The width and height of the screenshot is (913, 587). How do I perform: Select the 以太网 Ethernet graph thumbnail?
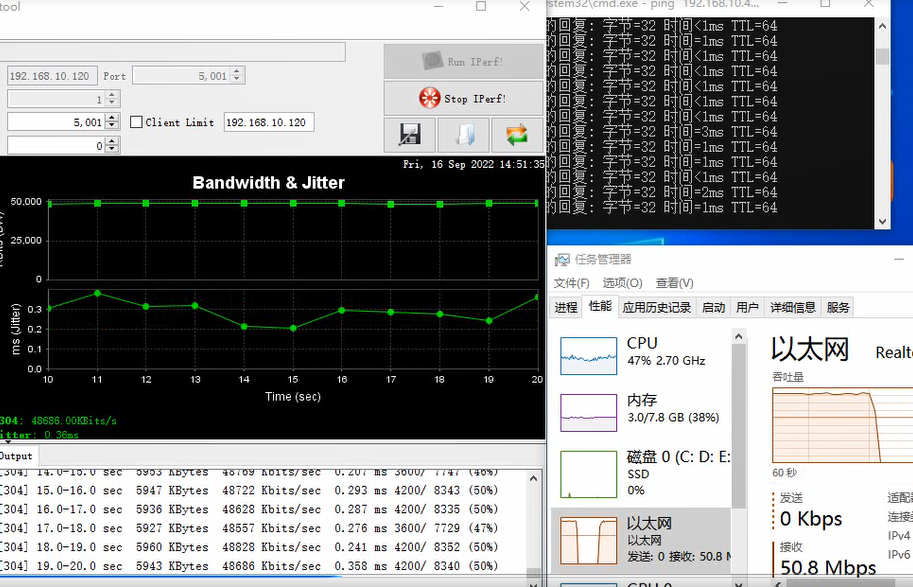(x=589, y=541)
